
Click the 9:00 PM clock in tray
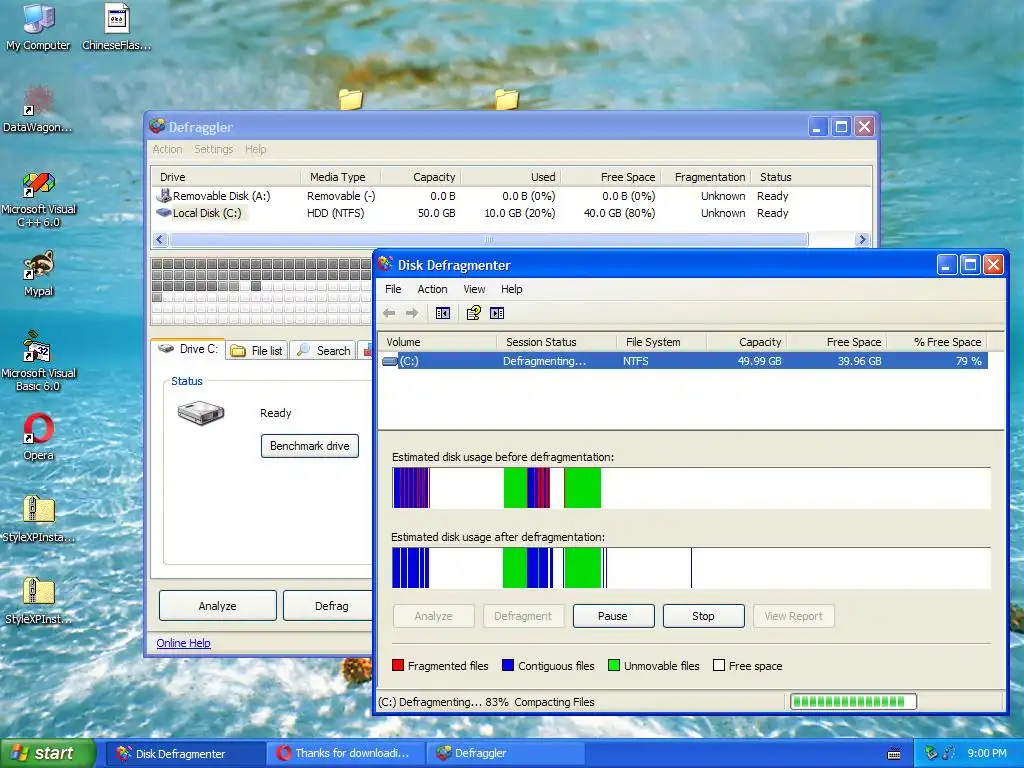click(x=987, y=753)
